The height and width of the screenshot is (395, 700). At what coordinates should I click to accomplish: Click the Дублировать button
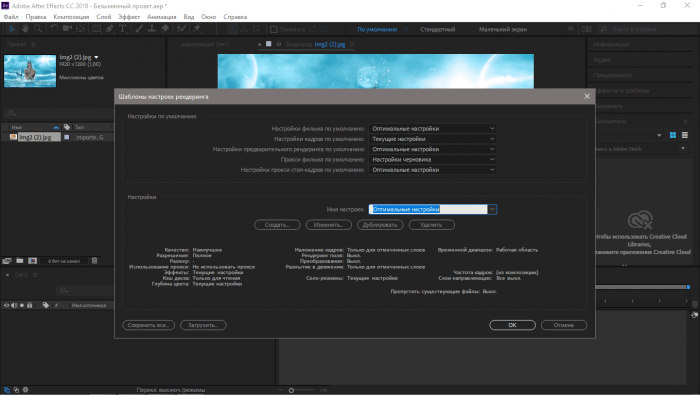click(380, 225)
